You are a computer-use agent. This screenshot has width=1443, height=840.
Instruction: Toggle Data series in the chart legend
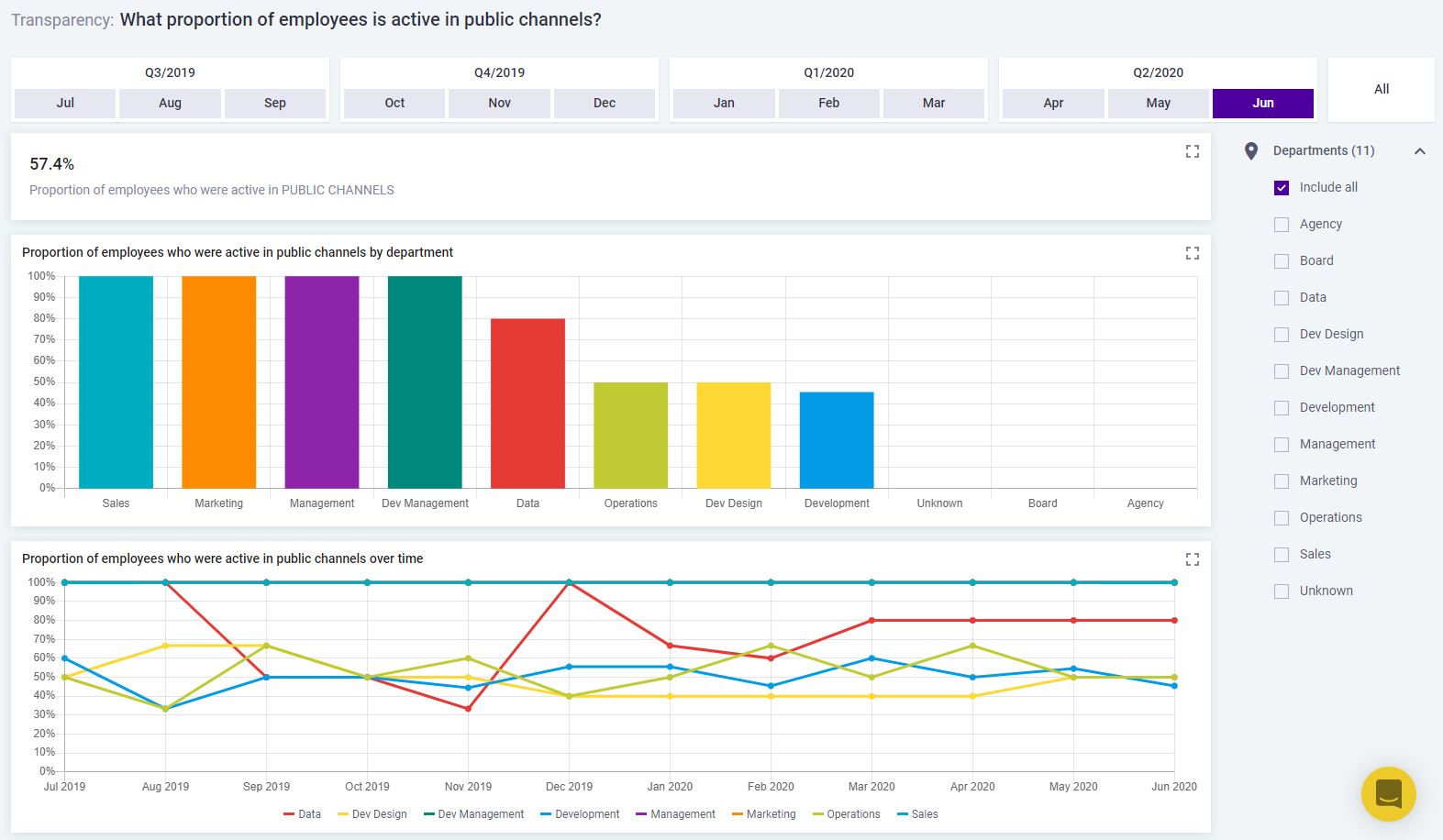tap(302, 814)
